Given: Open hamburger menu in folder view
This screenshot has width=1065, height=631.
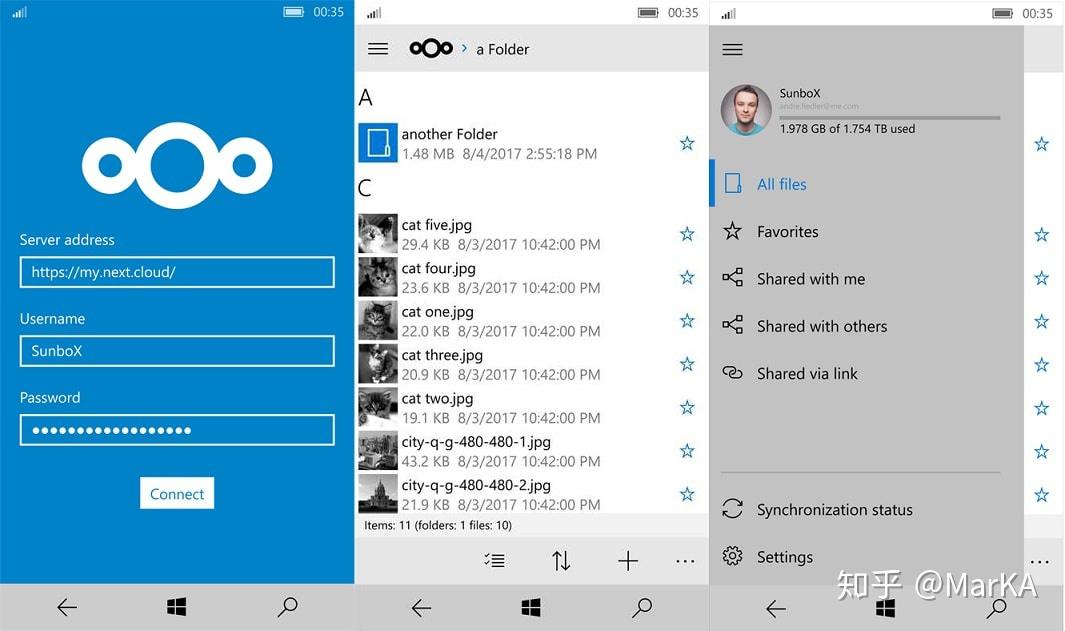Looking at the screenshot, I should coord(378,49).
